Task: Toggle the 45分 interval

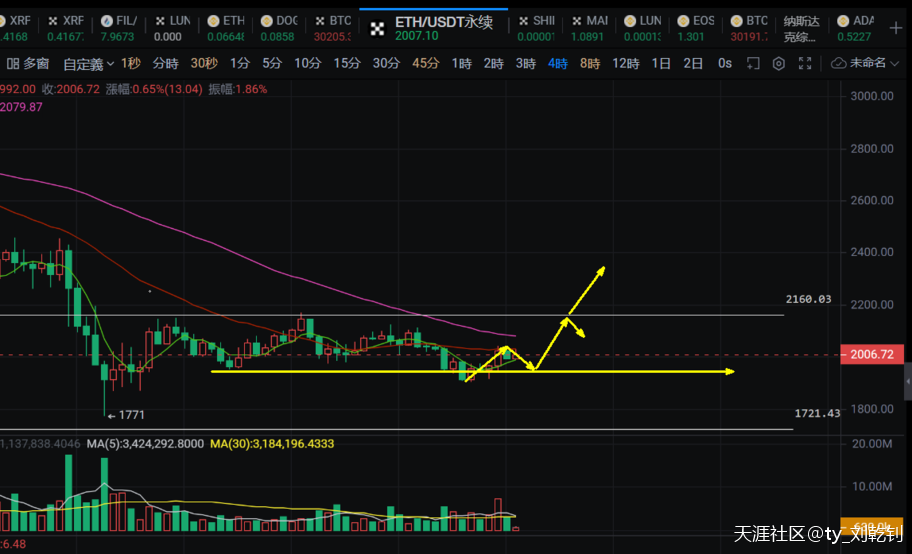Action: click(425, 64)
